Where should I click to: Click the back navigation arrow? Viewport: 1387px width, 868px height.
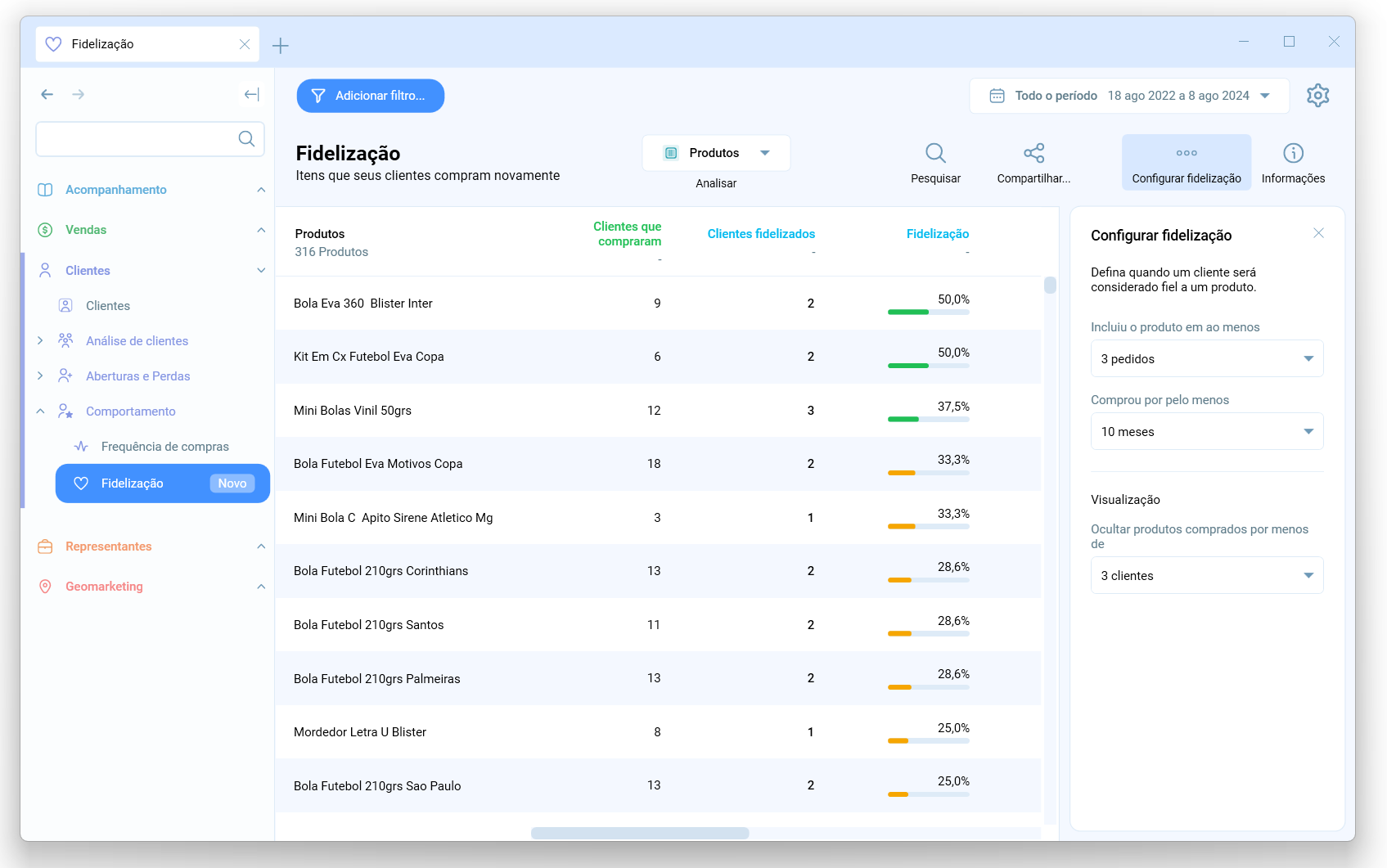pyautogui.click(x=47, y=95)
